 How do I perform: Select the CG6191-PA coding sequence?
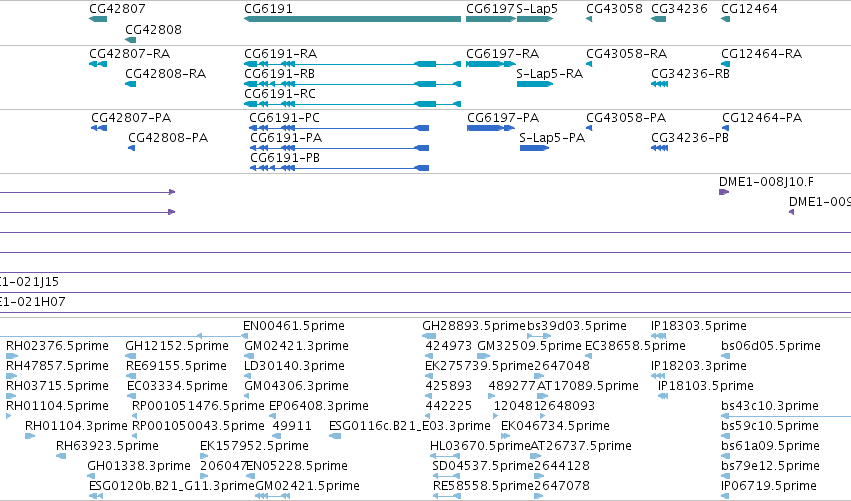coord(339,148)
